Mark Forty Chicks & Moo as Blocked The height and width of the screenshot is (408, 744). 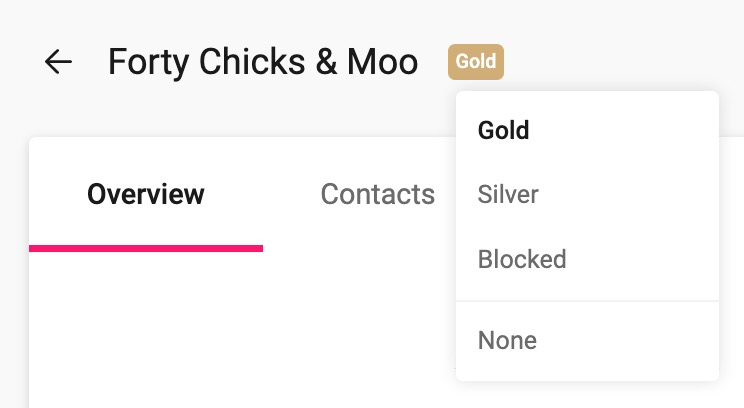click(x=522, y=259)
